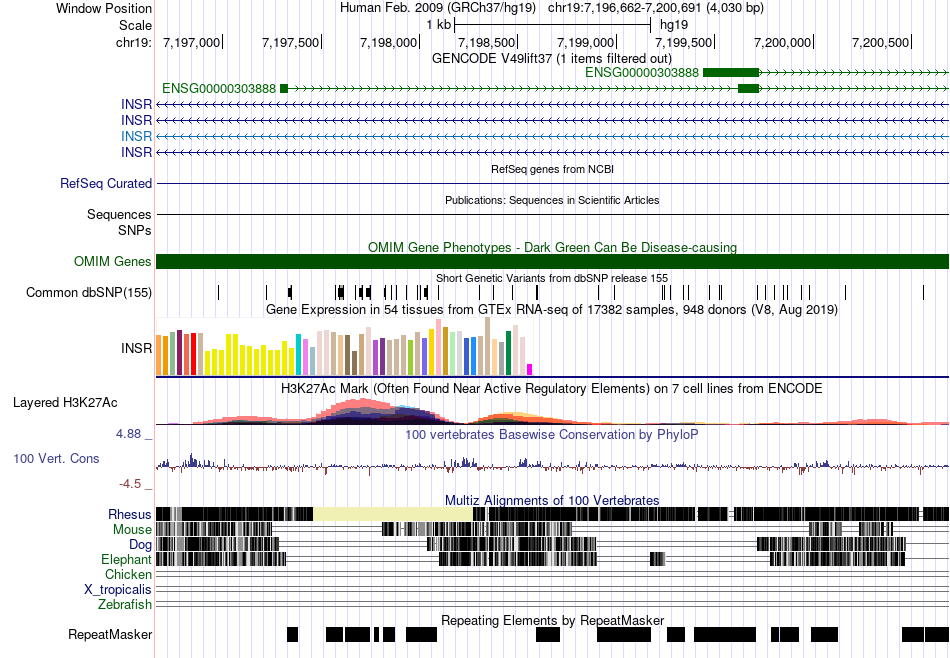Click the small left exon of lower ENSG00000303888
The height and width of the screenshot is (658, 950).
(284, 88)
